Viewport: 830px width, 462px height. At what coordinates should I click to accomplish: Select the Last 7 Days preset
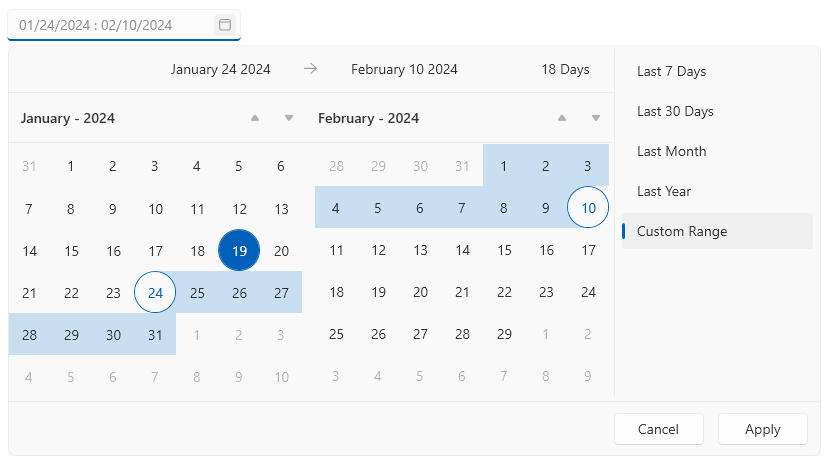[x=671, y=71]
